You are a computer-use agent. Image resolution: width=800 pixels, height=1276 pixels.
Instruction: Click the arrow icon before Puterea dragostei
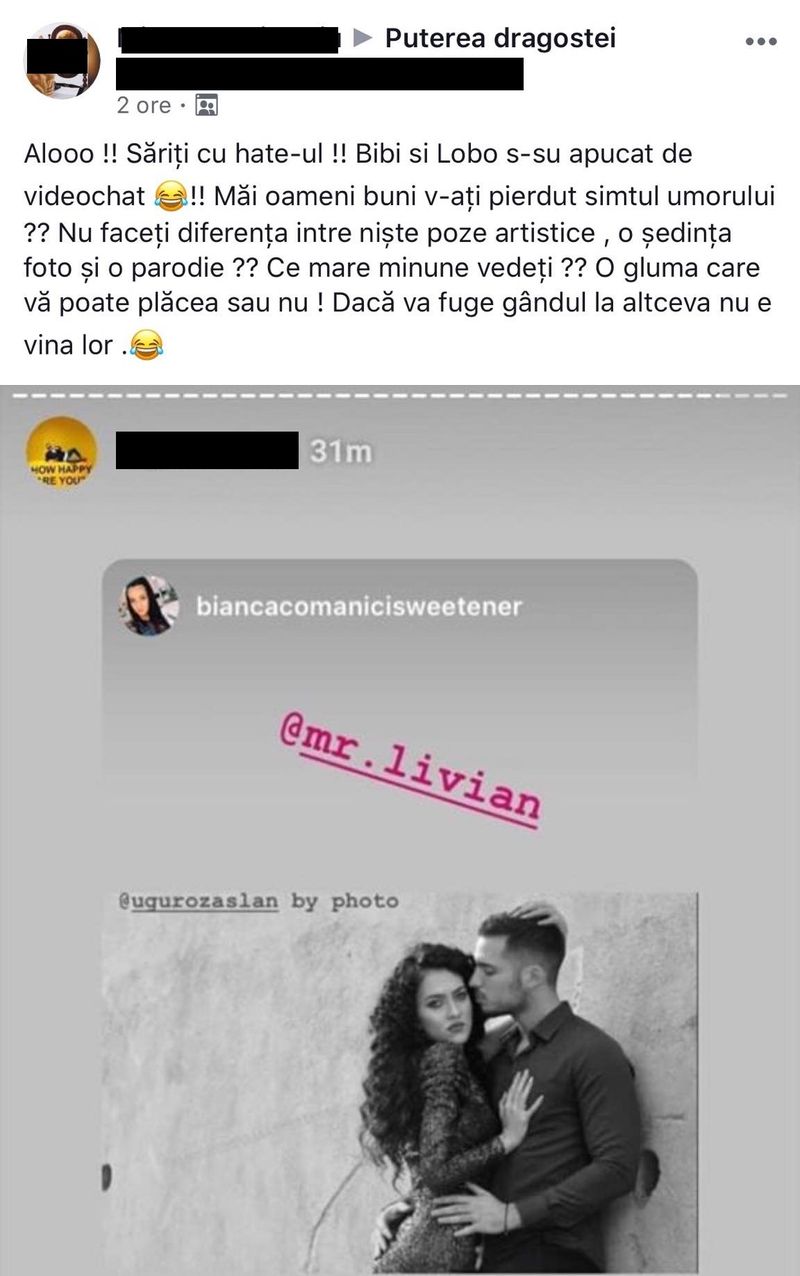pos(365,39)
